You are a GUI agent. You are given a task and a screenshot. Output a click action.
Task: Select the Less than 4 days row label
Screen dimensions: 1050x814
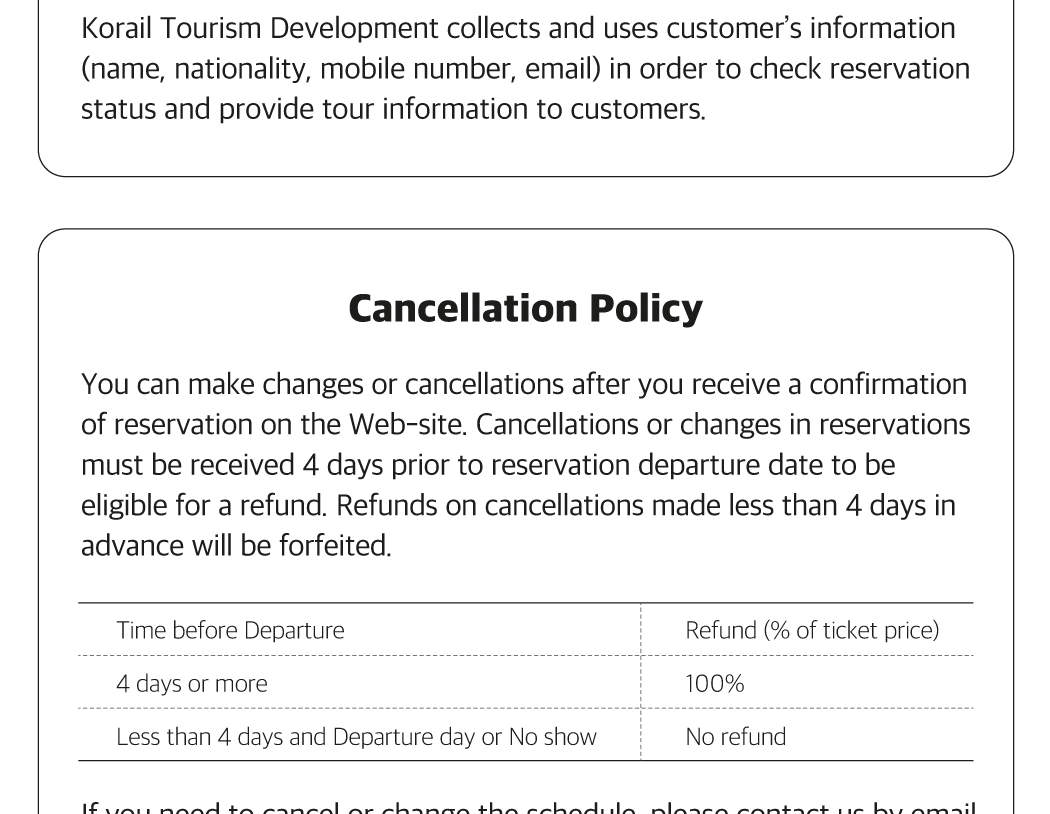(x=356, y=737)
